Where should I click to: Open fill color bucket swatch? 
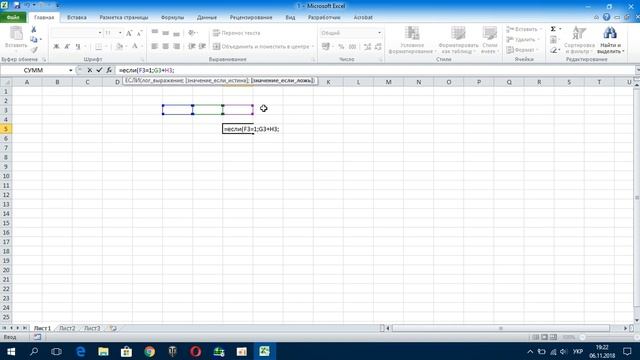pyautogui.click(x=119, y=47)
